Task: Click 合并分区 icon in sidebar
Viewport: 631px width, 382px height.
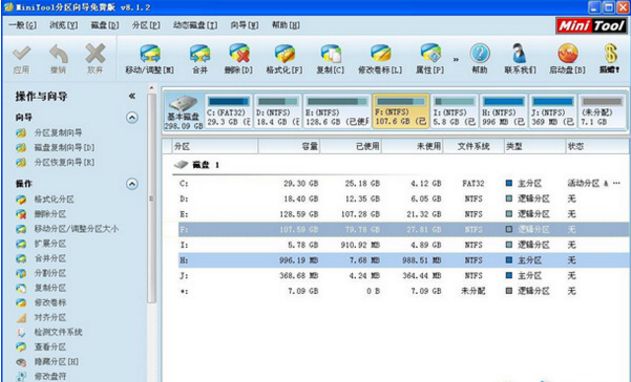Action: point(21,258)
